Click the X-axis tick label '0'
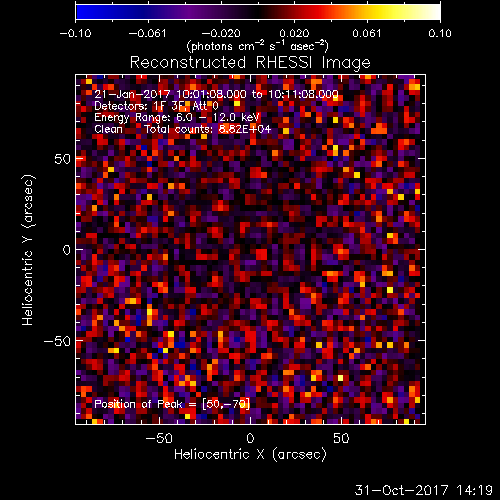The width and height of the screenshot is (500, 500). [250, 438]
